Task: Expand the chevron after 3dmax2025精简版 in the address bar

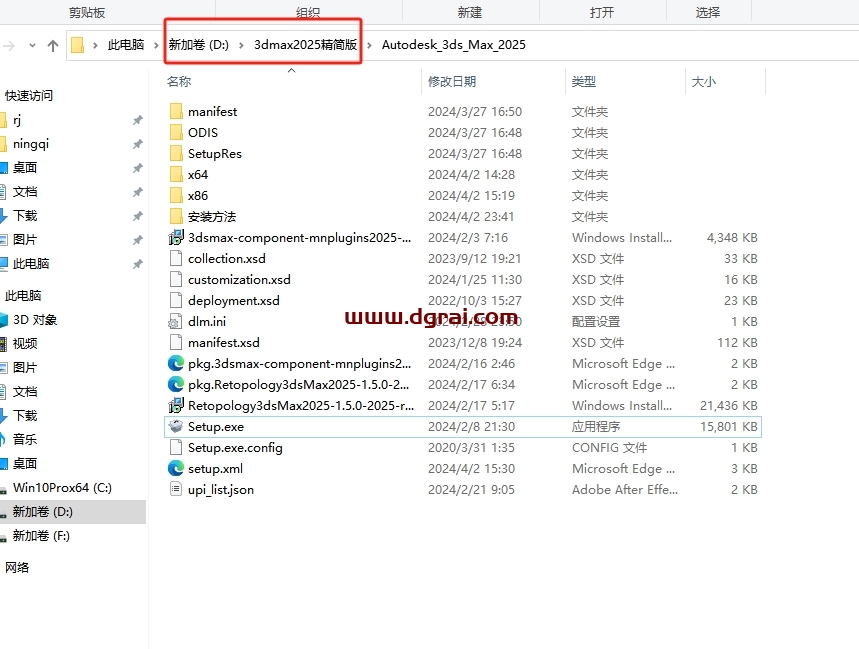Action: pyautogui.click(x=370, y=45)
